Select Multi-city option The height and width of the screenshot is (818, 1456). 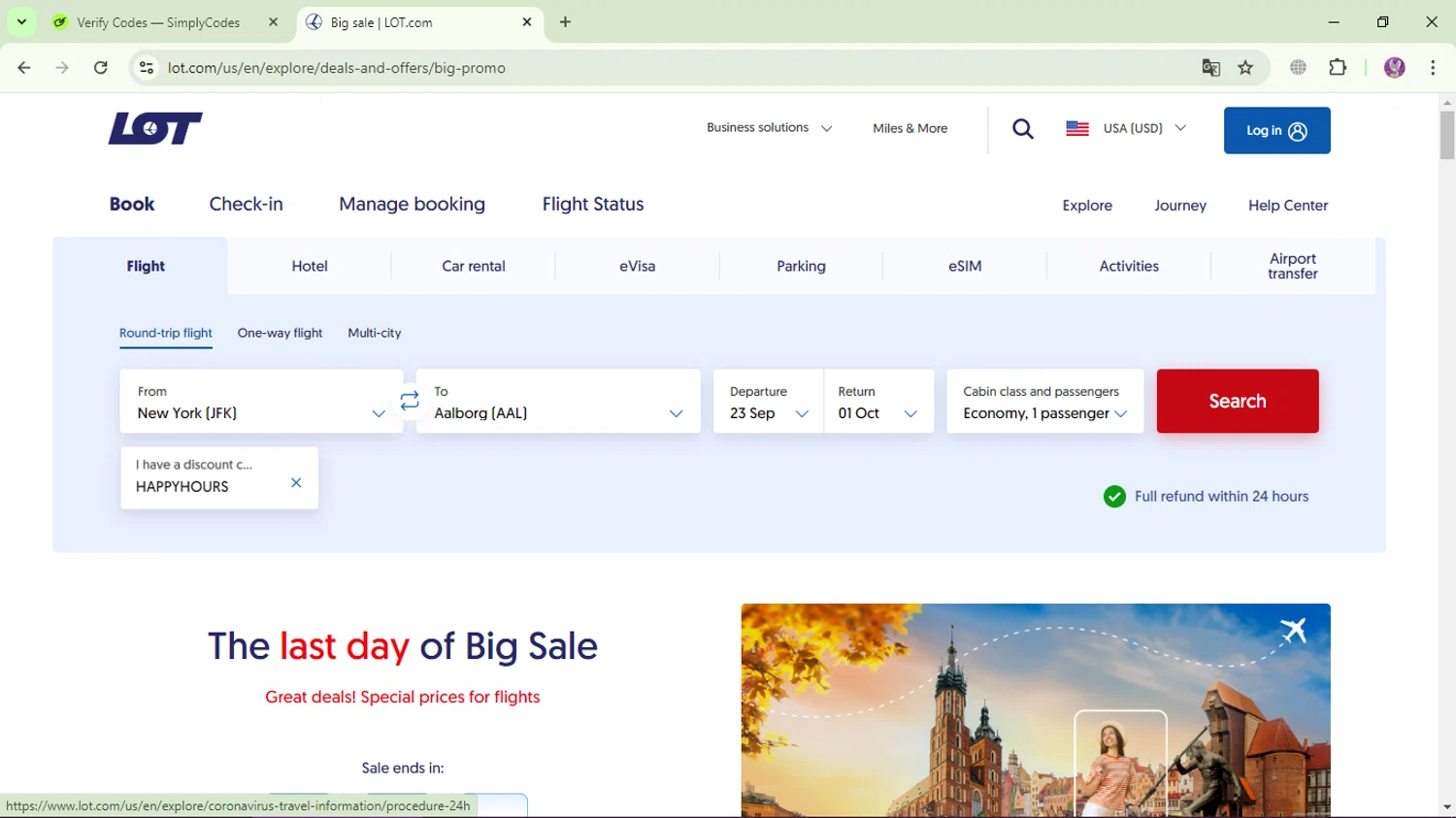point(375,333)
